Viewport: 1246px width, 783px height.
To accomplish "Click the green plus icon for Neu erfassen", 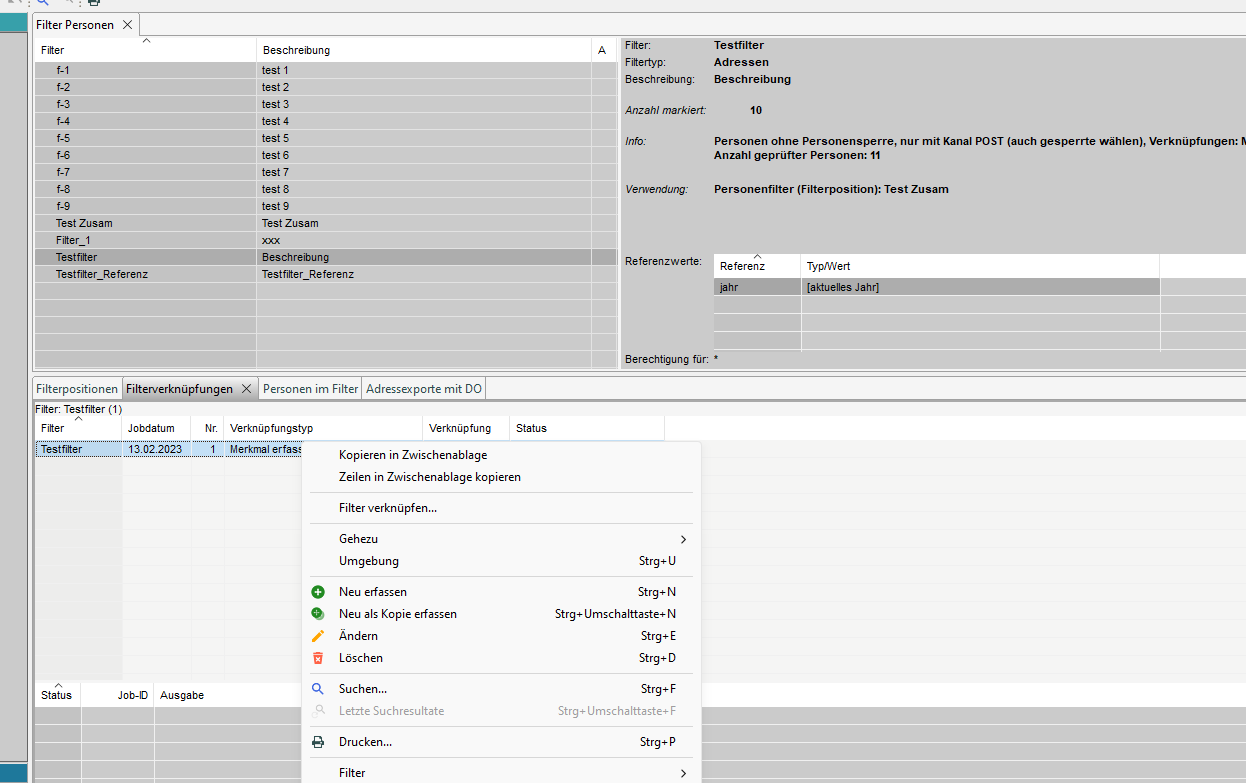I will (x=318, y=592).
